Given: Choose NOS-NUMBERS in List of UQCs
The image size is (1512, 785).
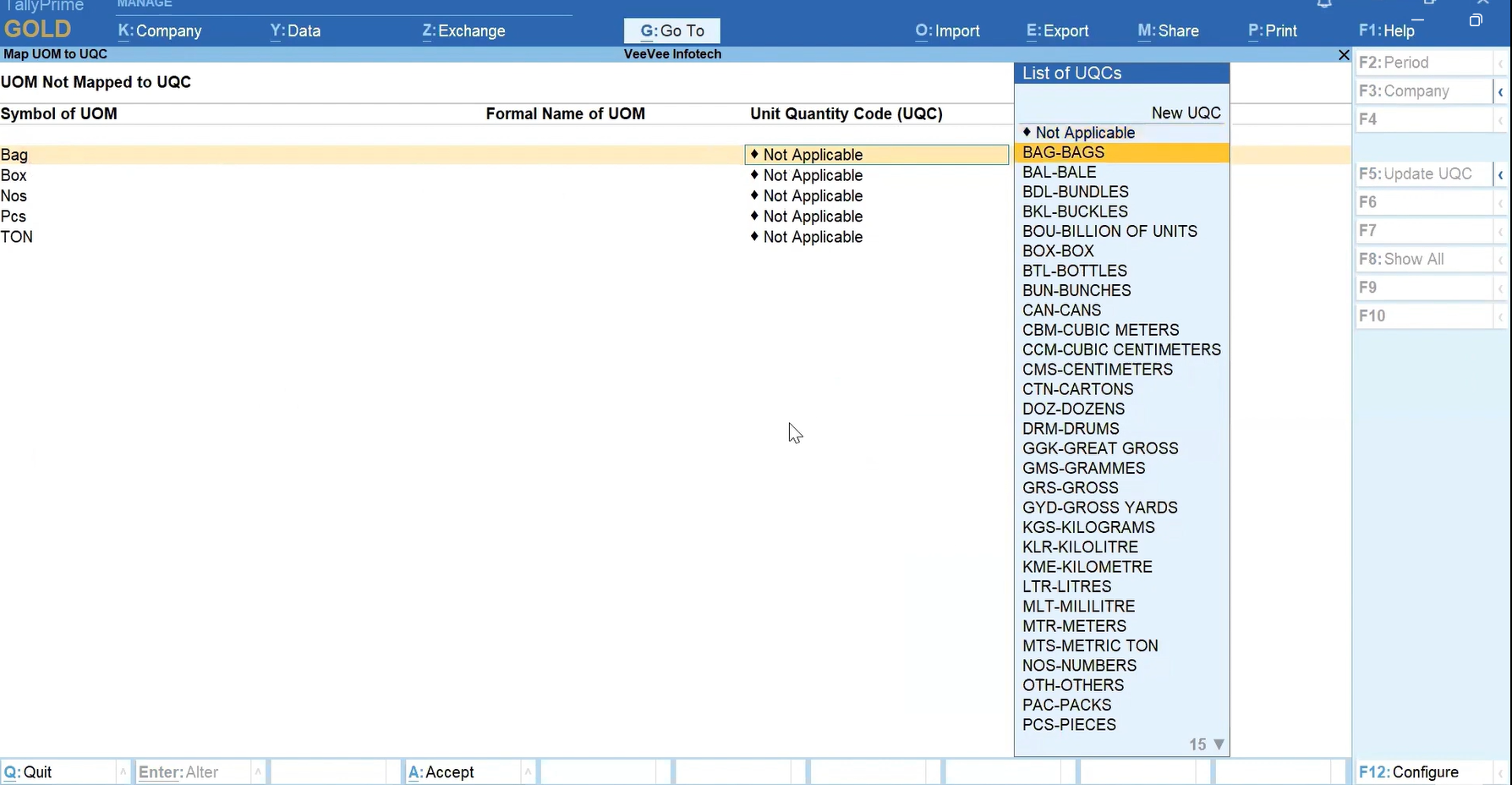Looking at the screenshot, I should 1079,666.
